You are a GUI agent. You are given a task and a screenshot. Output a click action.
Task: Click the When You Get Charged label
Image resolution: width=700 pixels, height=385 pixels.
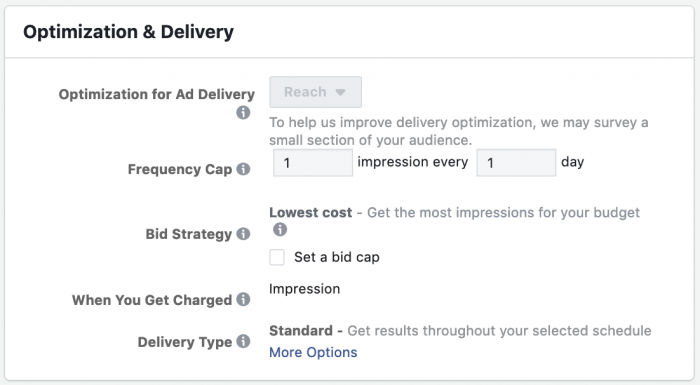pyautogui.click(x=152, y=300)
